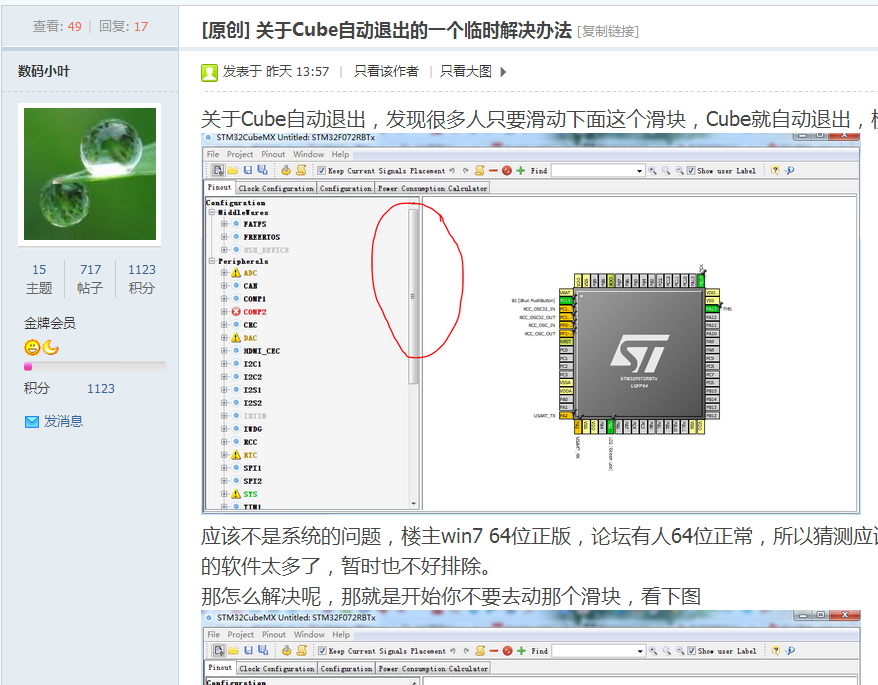The width and height of the screenshot is (878, 685).
Task: Click Open folder icon in first CubeMX screenshot
Action: click(x=233, y=170)
